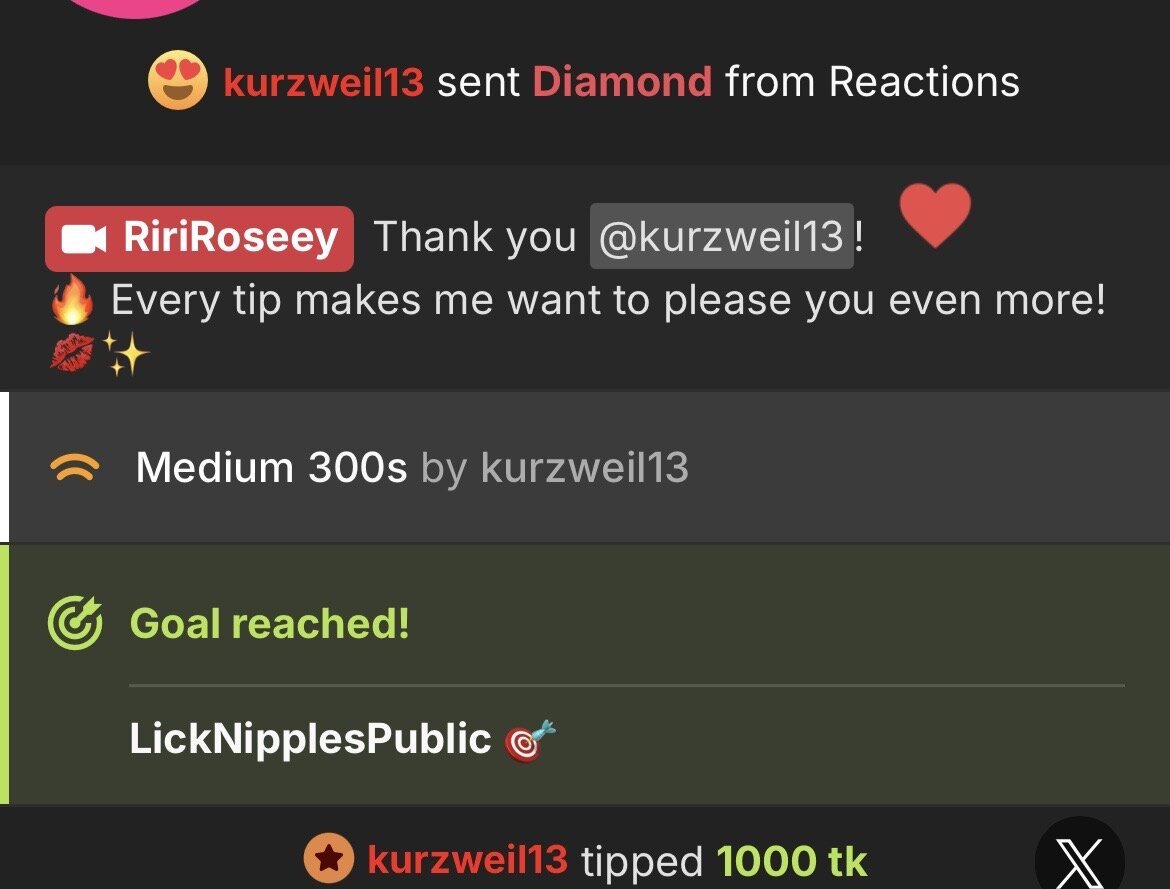Screen dimensions: 1170x889
Task: Open RiriRoseey broadcaster name badge
Action: point(199,239)
